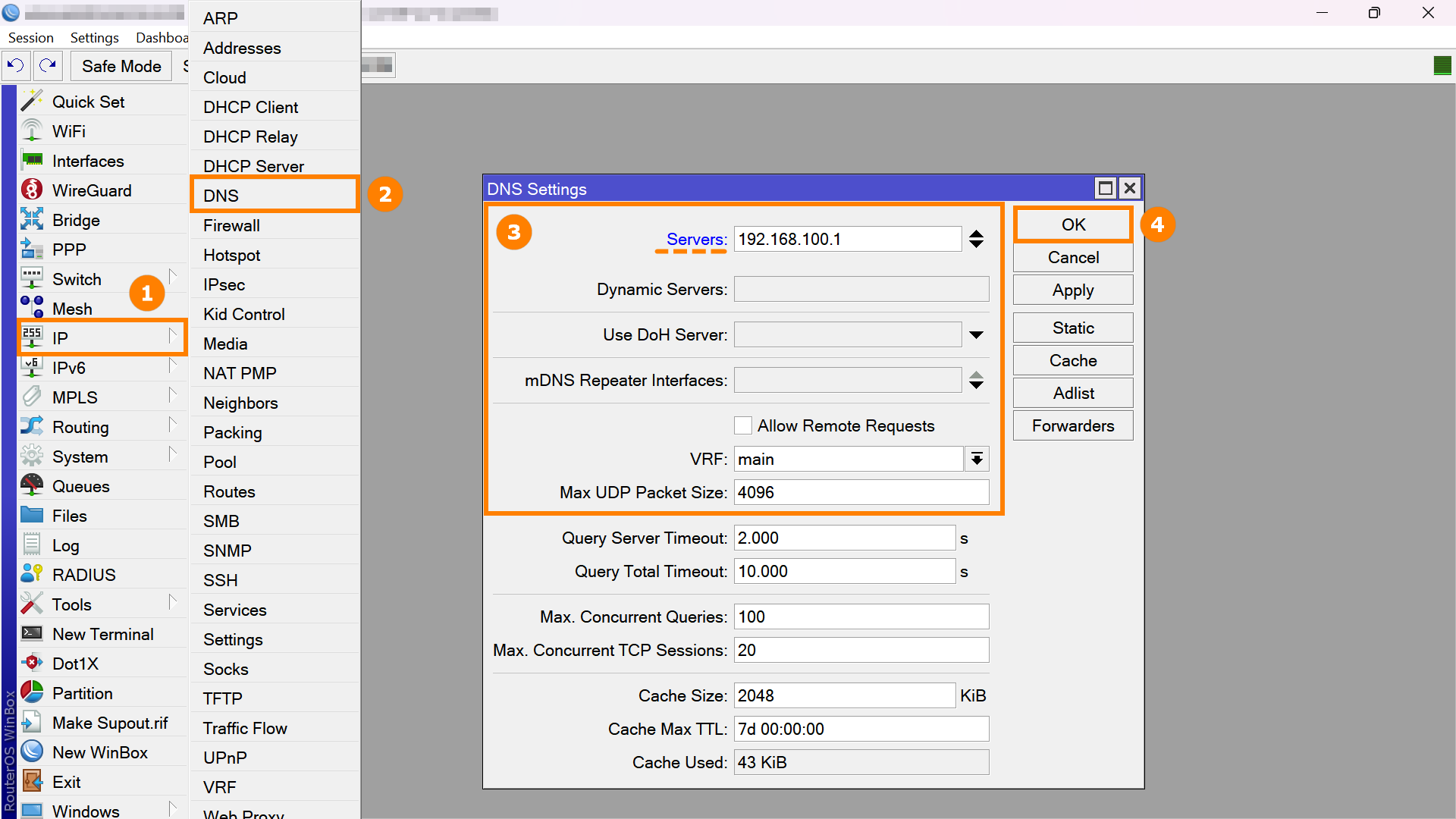Open the VRF dropdown
The height and width of the screenshot is (819, 1456).
(x=977, y=460)
